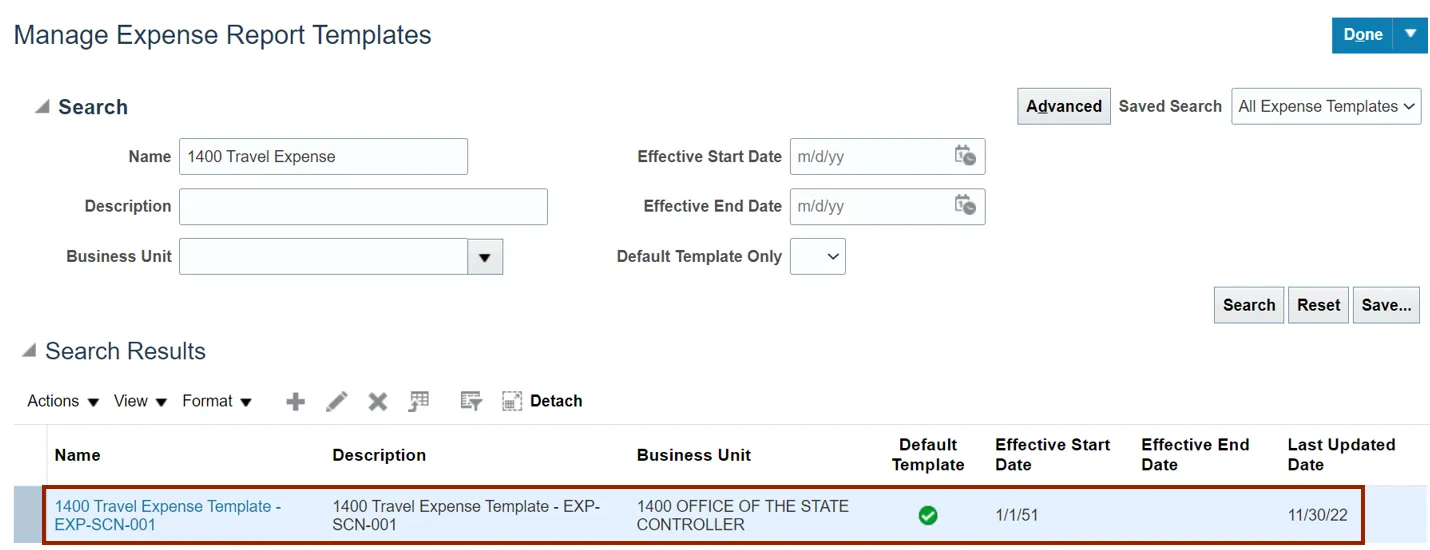1430x550 pixels.
Task: Click the Create (plus) icon in results toolbar
Action: (295, 401)
